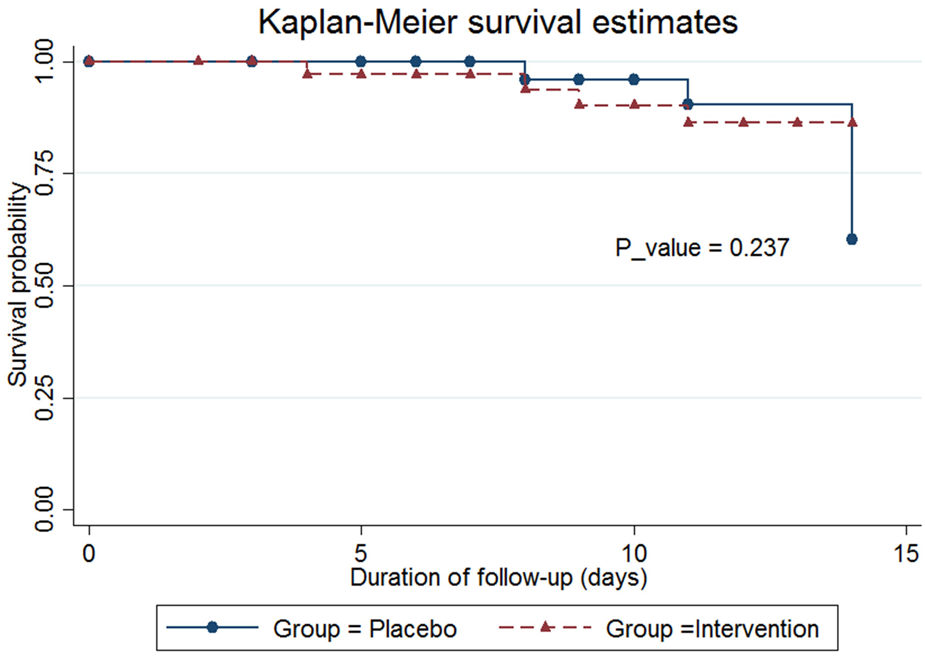The image size is (925, 660).
Task: Click the "Group =Intervention" legend label
Action: coord(712,629)
